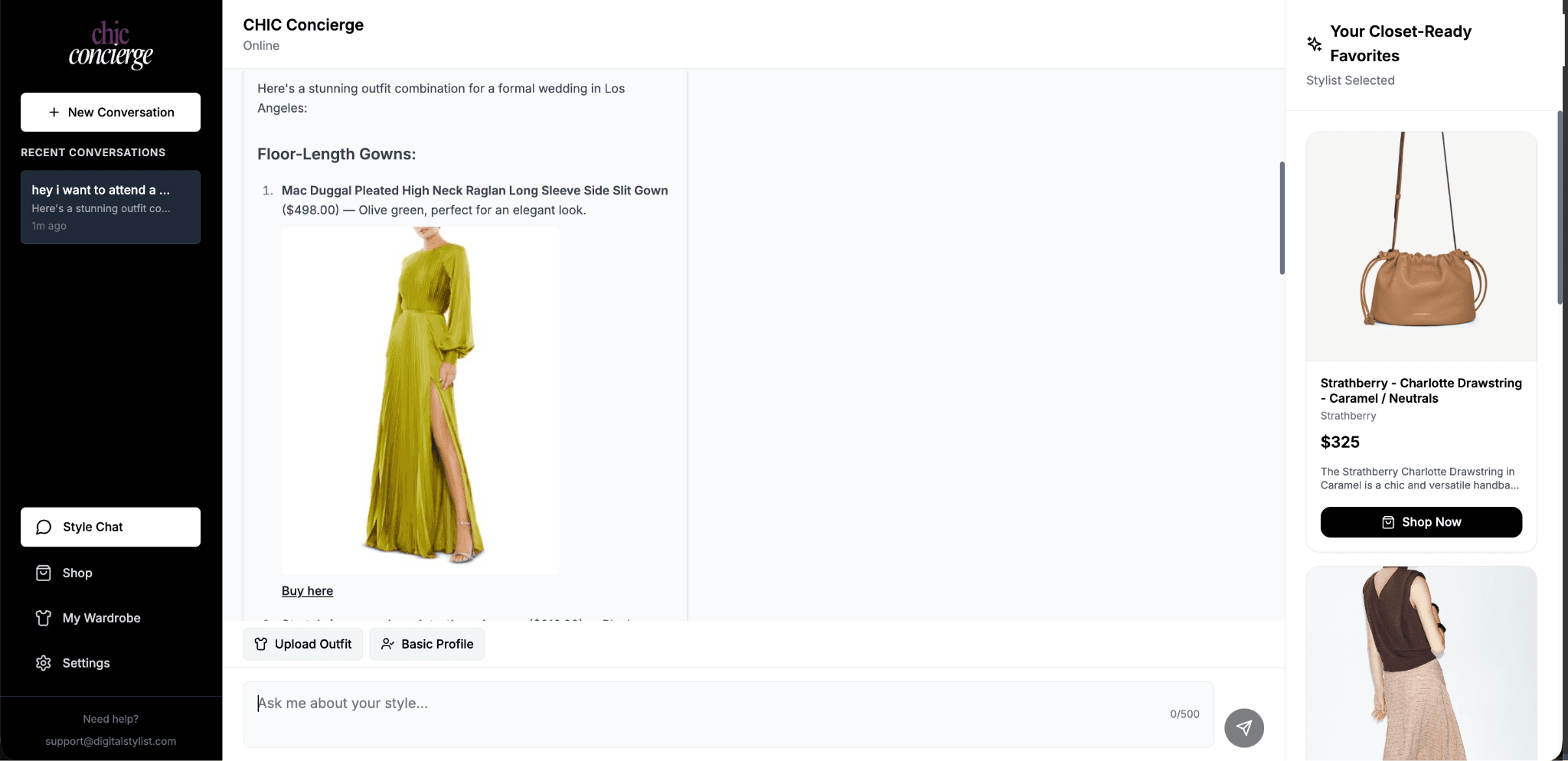This screenshot has width=1568, height=761.
Task: Click the plus icon in New Conversation
Action: click(x=54, y=113)
